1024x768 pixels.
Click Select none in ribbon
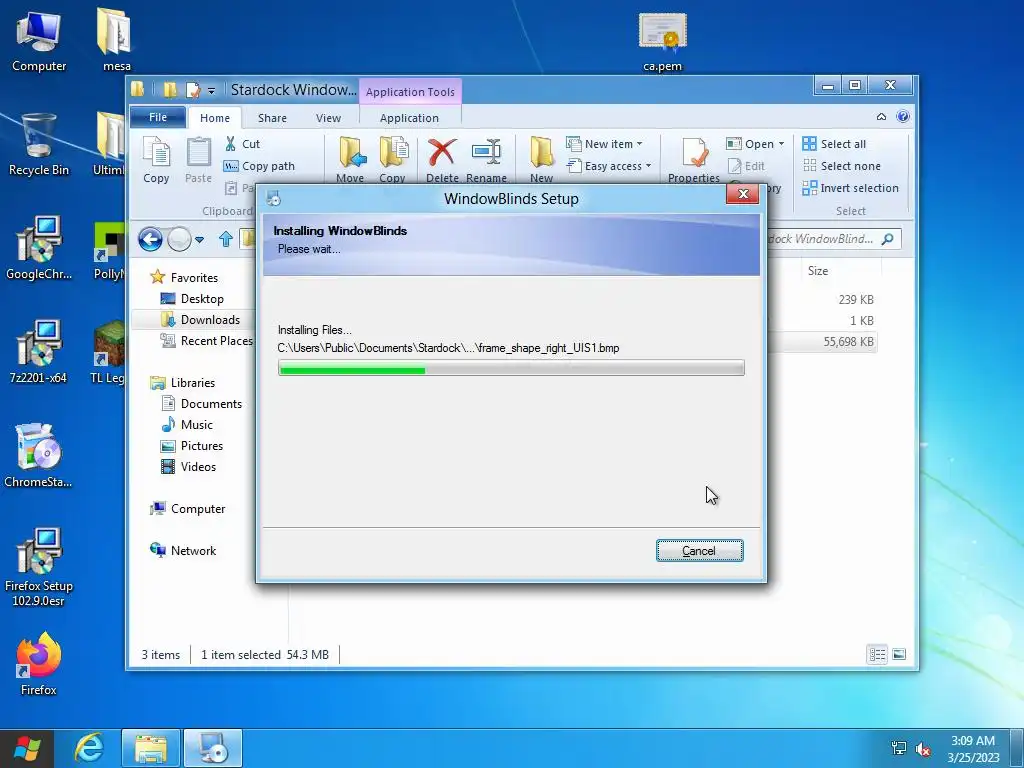[842, 166]
